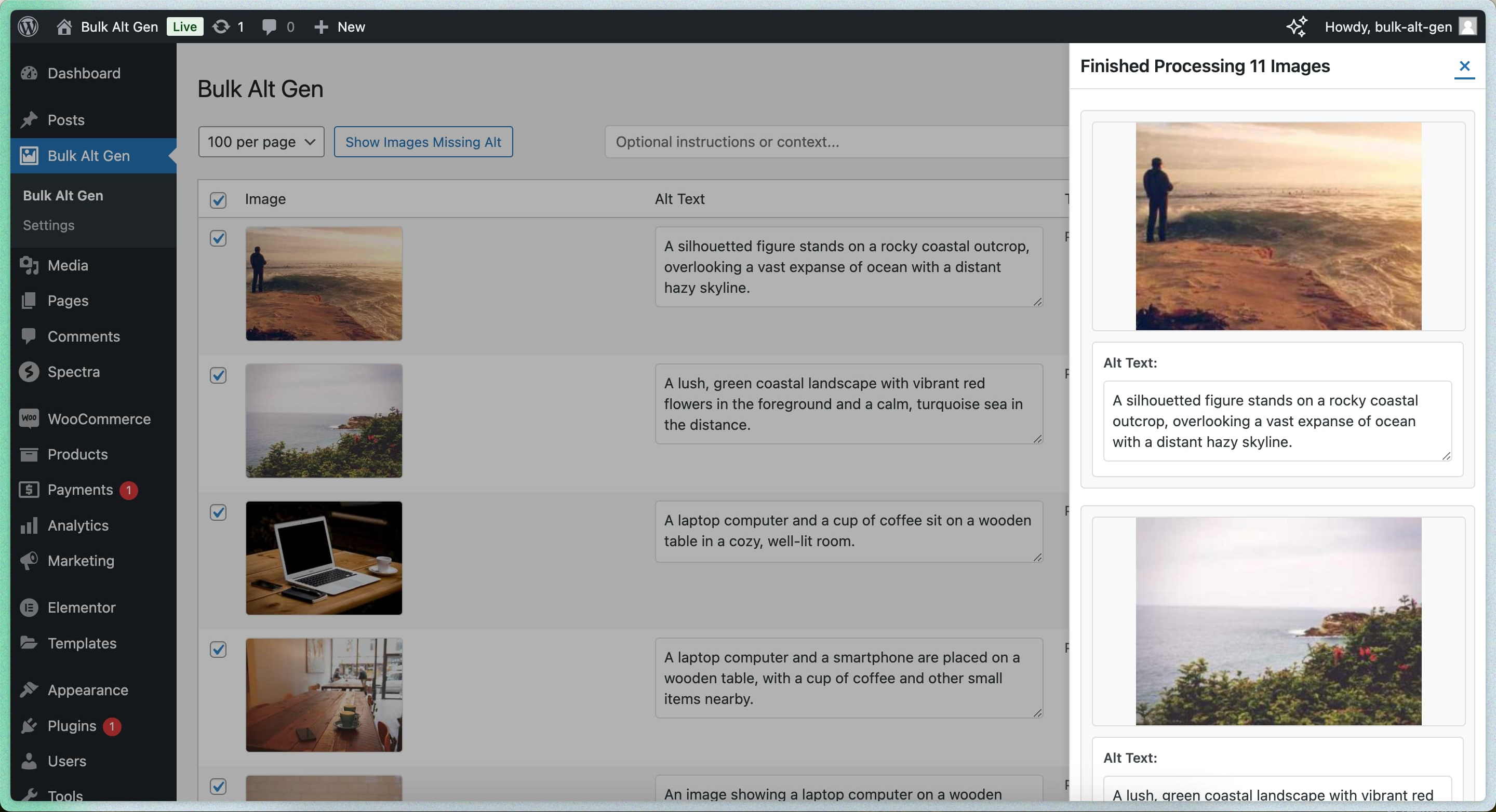Viewport: 1496px width, 812px height.
Task: Click the updates icon showing 1 update
Action: tap(227, 26)
